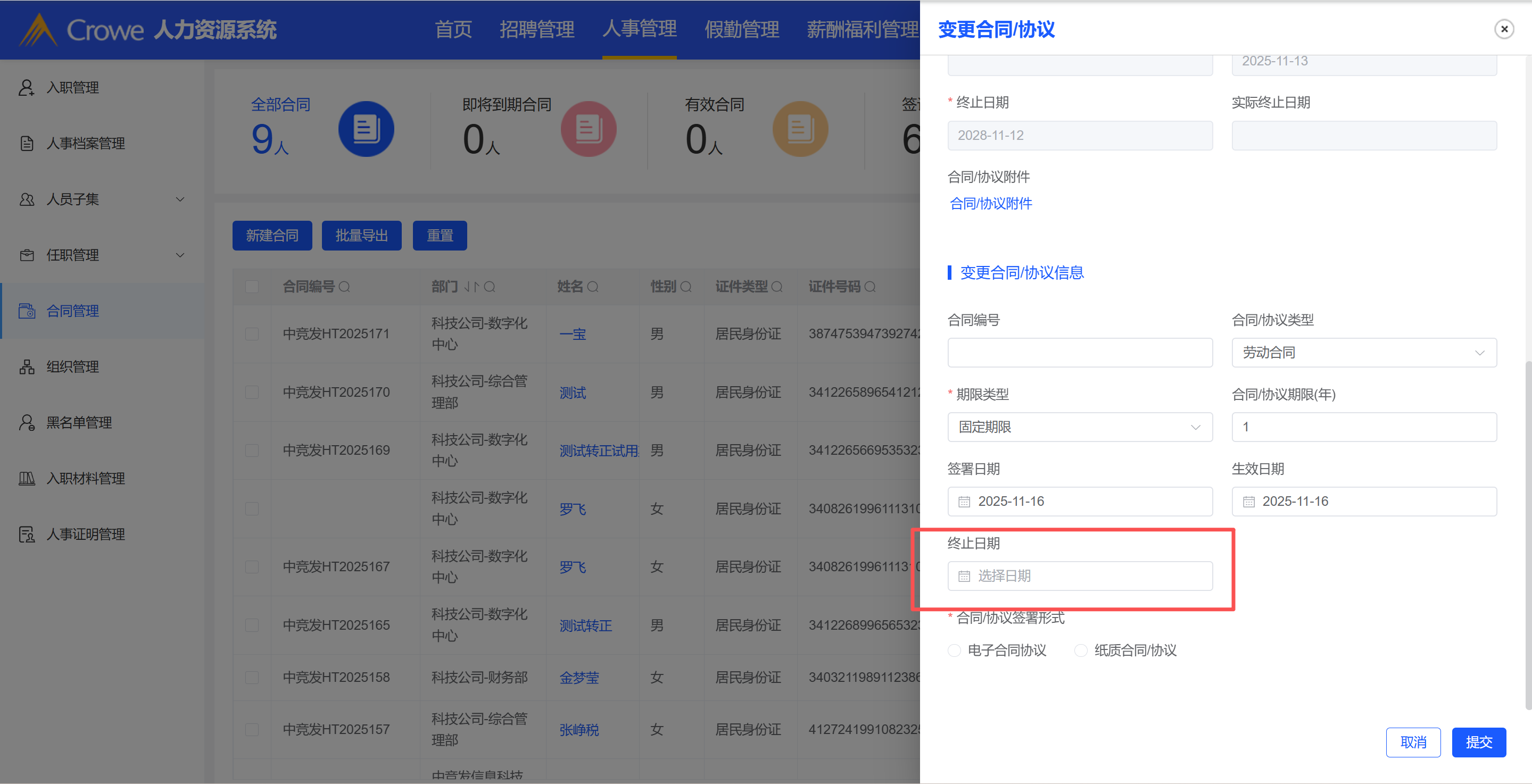Click search icon next to 合同编号 column
Viewport: 1532px width, 784px height.
[x=344, y=287]
